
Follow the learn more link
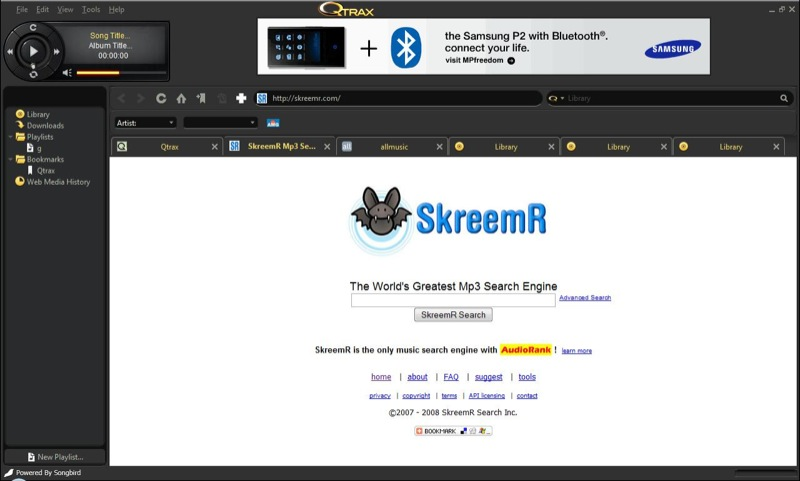[x=577, y=350]
